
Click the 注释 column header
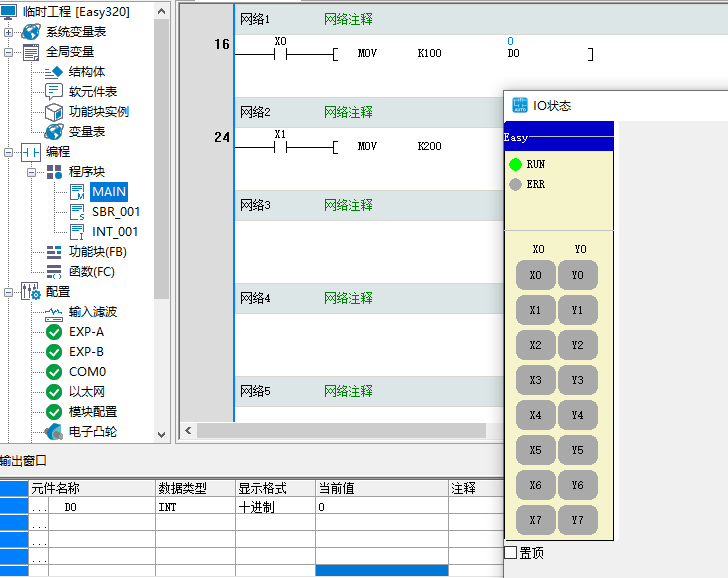pos(476,488)
